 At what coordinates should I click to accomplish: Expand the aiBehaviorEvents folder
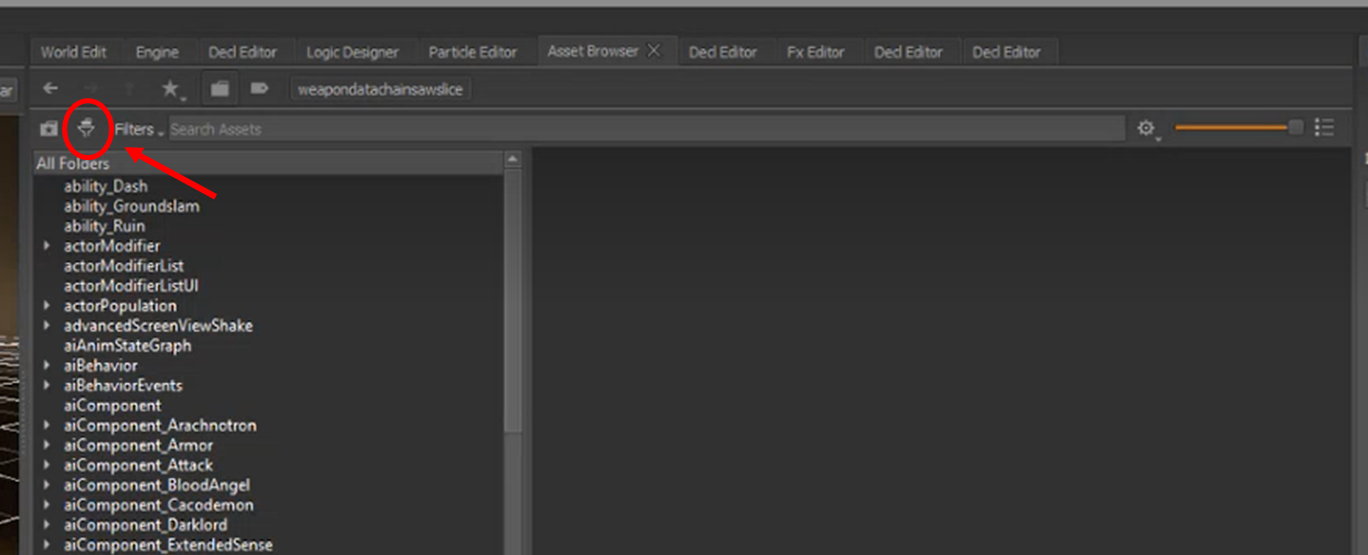(46, 385)
